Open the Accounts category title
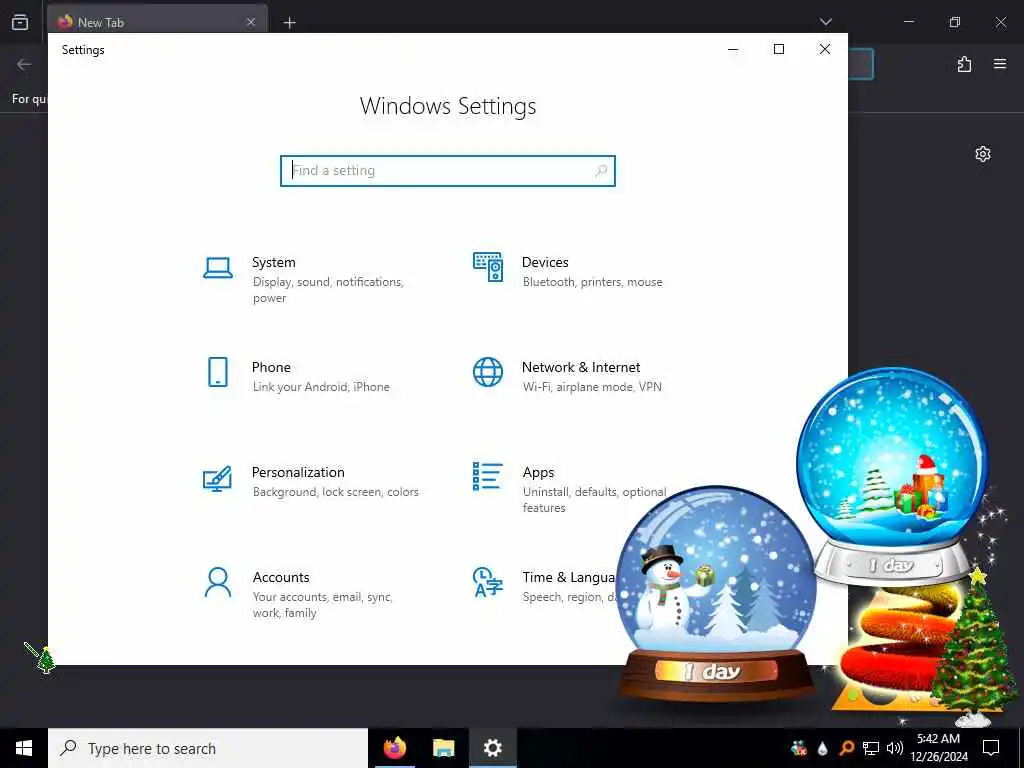1024x768 pixels. [281, 577]
